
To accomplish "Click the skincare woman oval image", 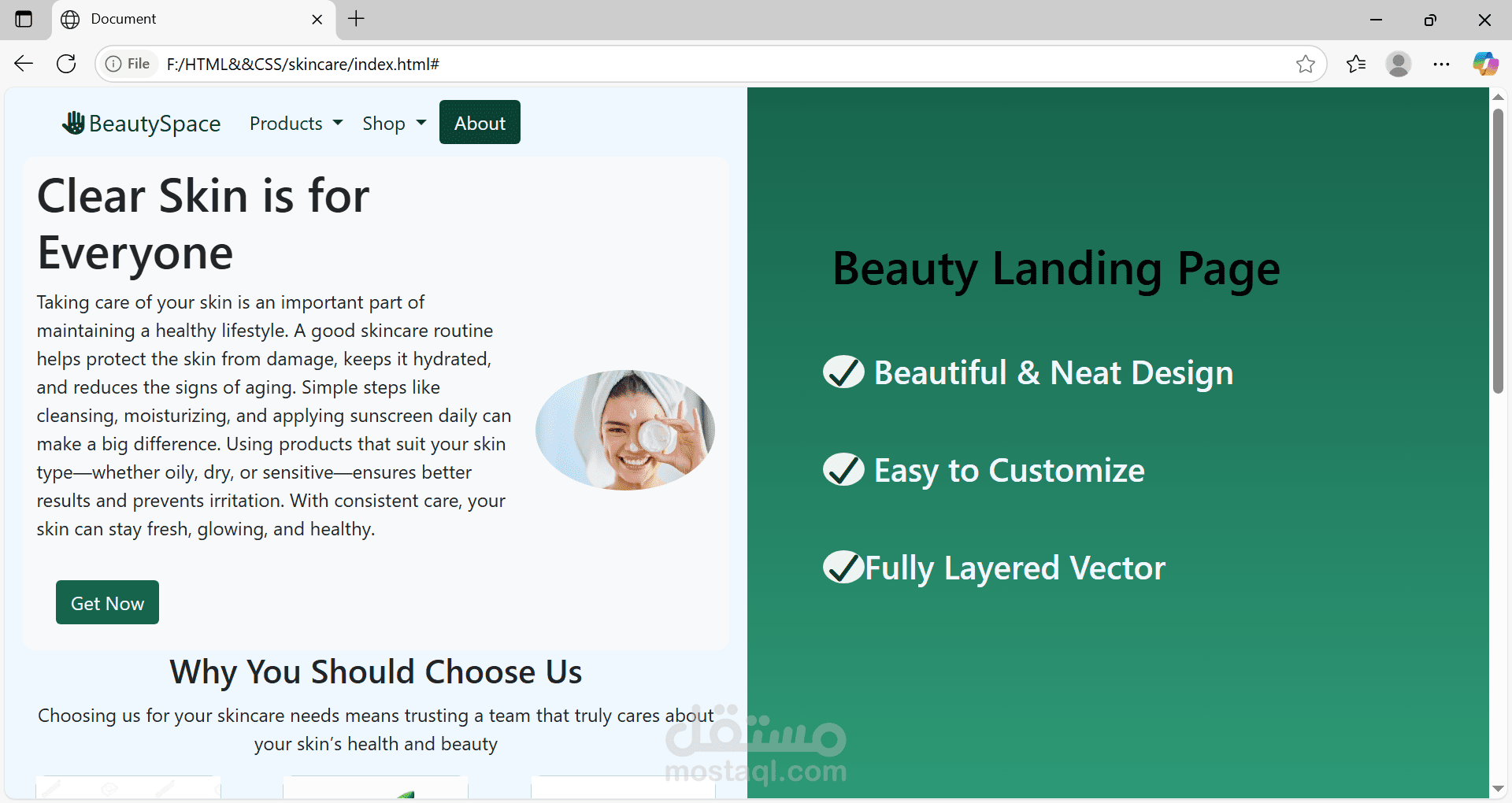I will (625, 430).
